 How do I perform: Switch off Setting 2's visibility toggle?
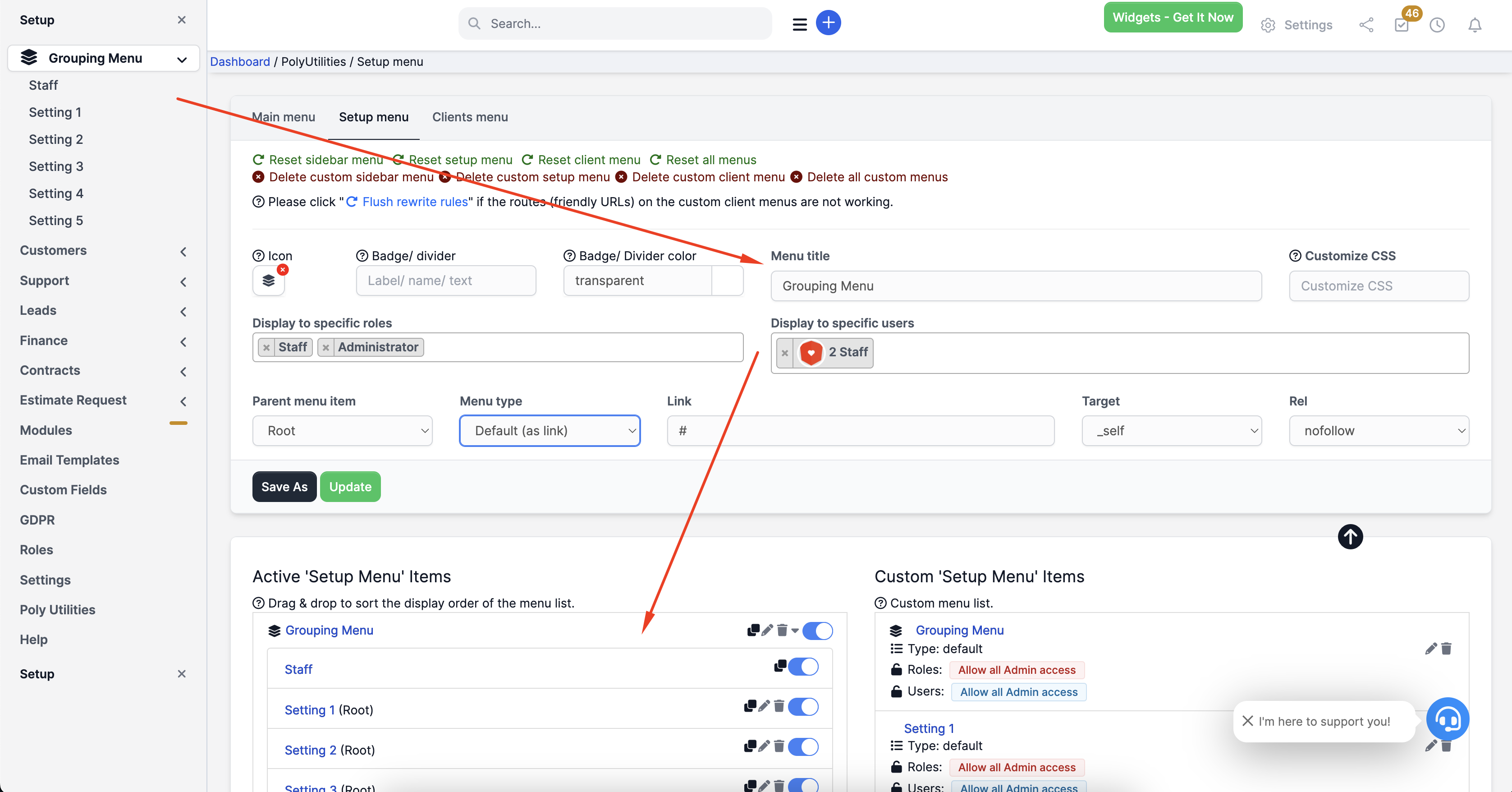[803, 747]
